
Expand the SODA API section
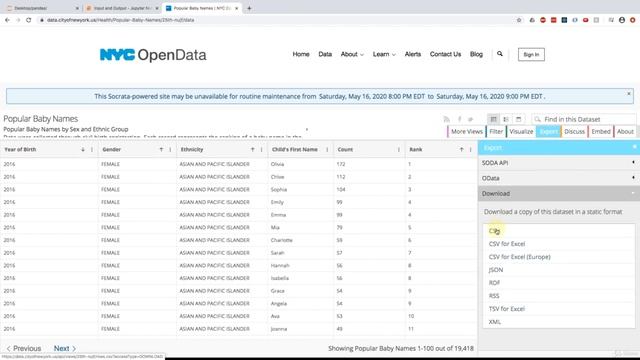(x=559, y=163)
